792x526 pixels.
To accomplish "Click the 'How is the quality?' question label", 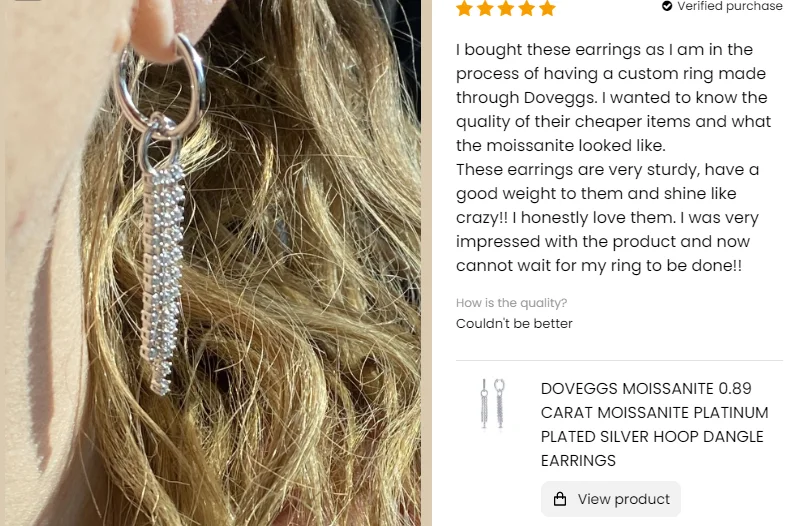I will point(511,303).
